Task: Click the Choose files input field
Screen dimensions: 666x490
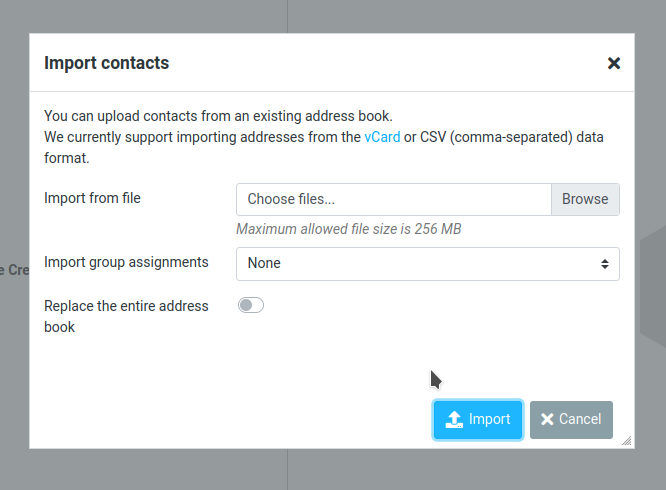Action: point(394,199)
